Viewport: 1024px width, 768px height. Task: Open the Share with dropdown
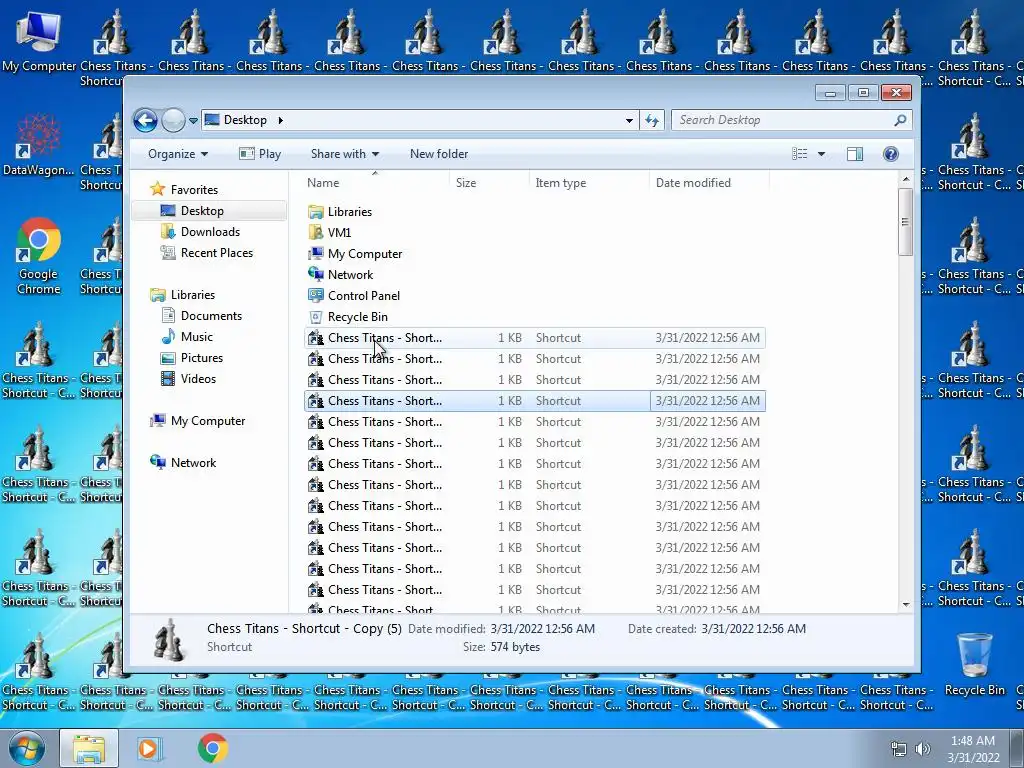pos(345,154)
